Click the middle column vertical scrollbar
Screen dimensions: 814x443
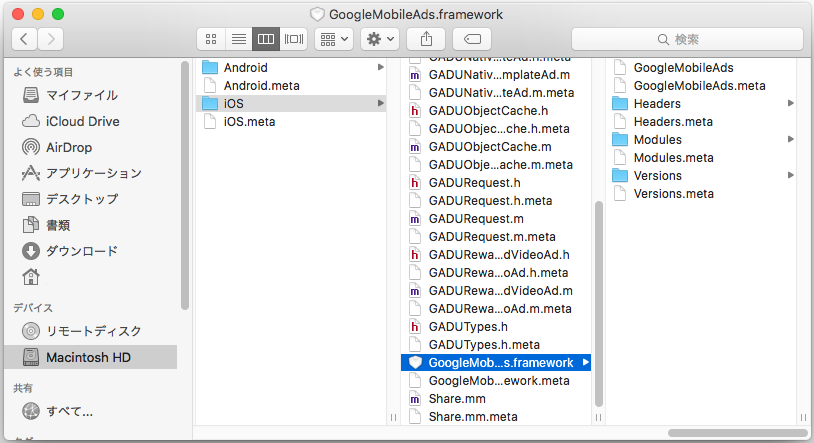pos(599,304)
